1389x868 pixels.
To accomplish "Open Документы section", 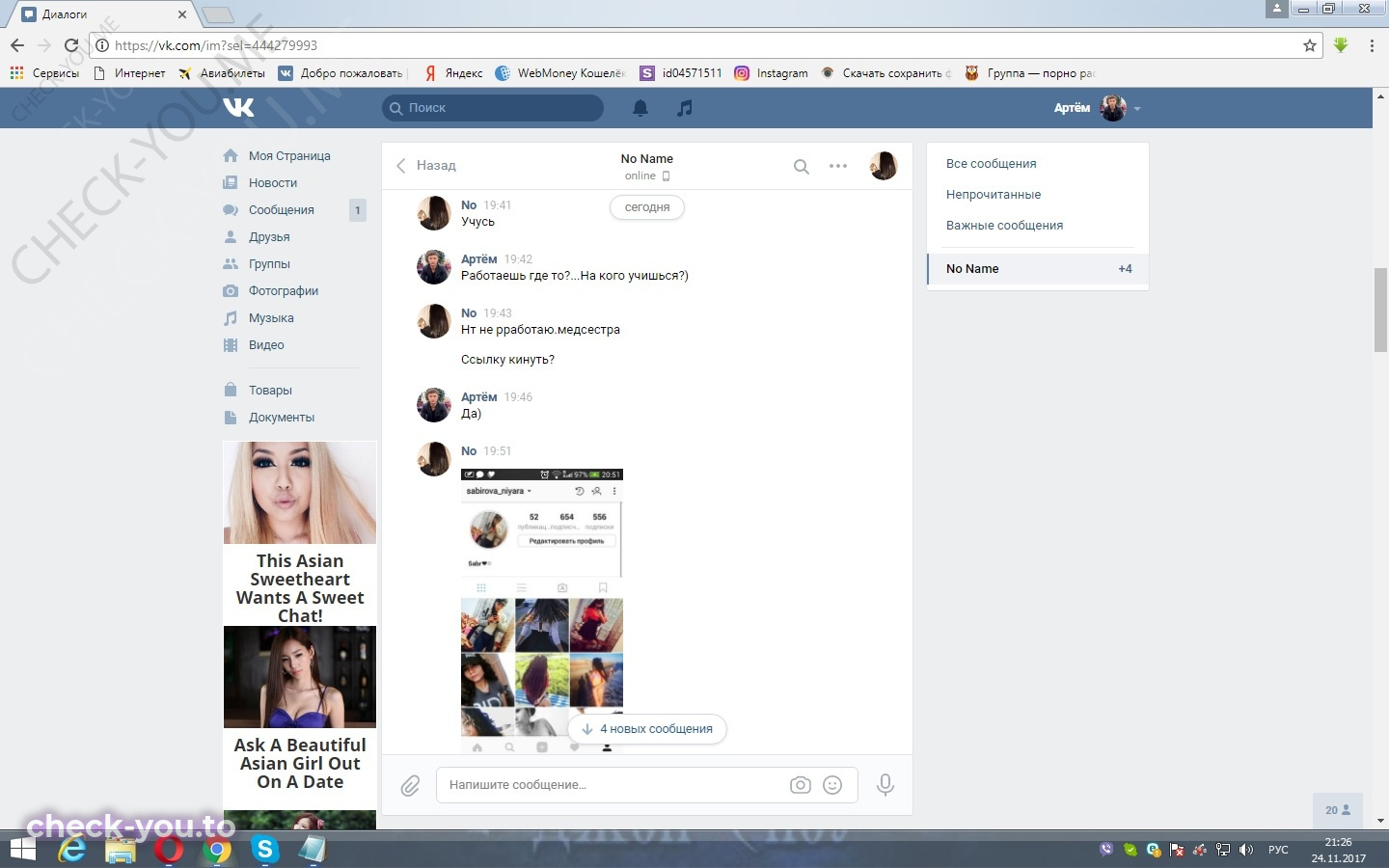I will click(282, 417).
